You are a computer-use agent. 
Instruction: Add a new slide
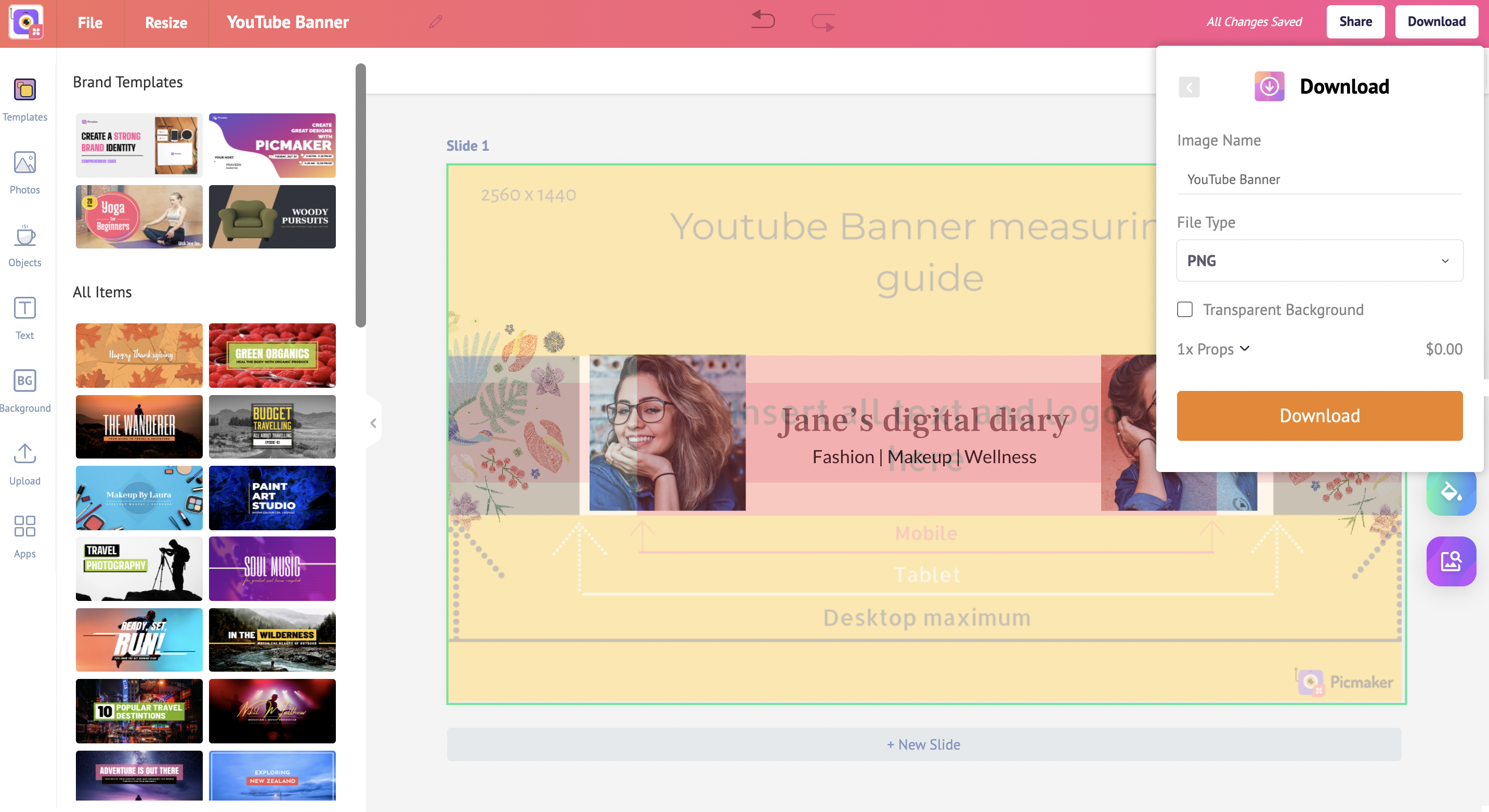click(924, 744)
